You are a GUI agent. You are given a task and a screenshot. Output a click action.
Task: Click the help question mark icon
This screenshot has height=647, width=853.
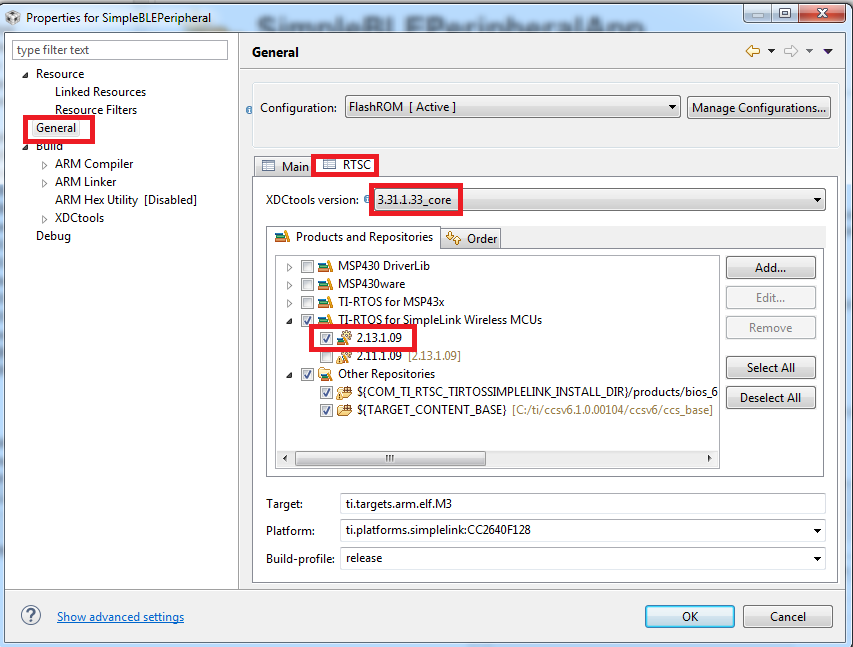31,615
